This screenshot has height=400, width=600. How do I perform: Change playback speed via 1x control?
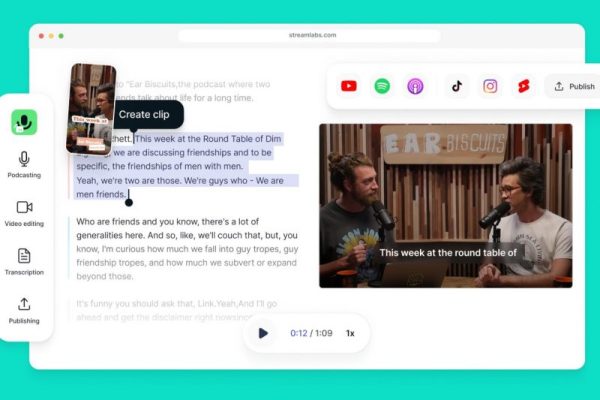pyautogui.click(x=350, y=333)
